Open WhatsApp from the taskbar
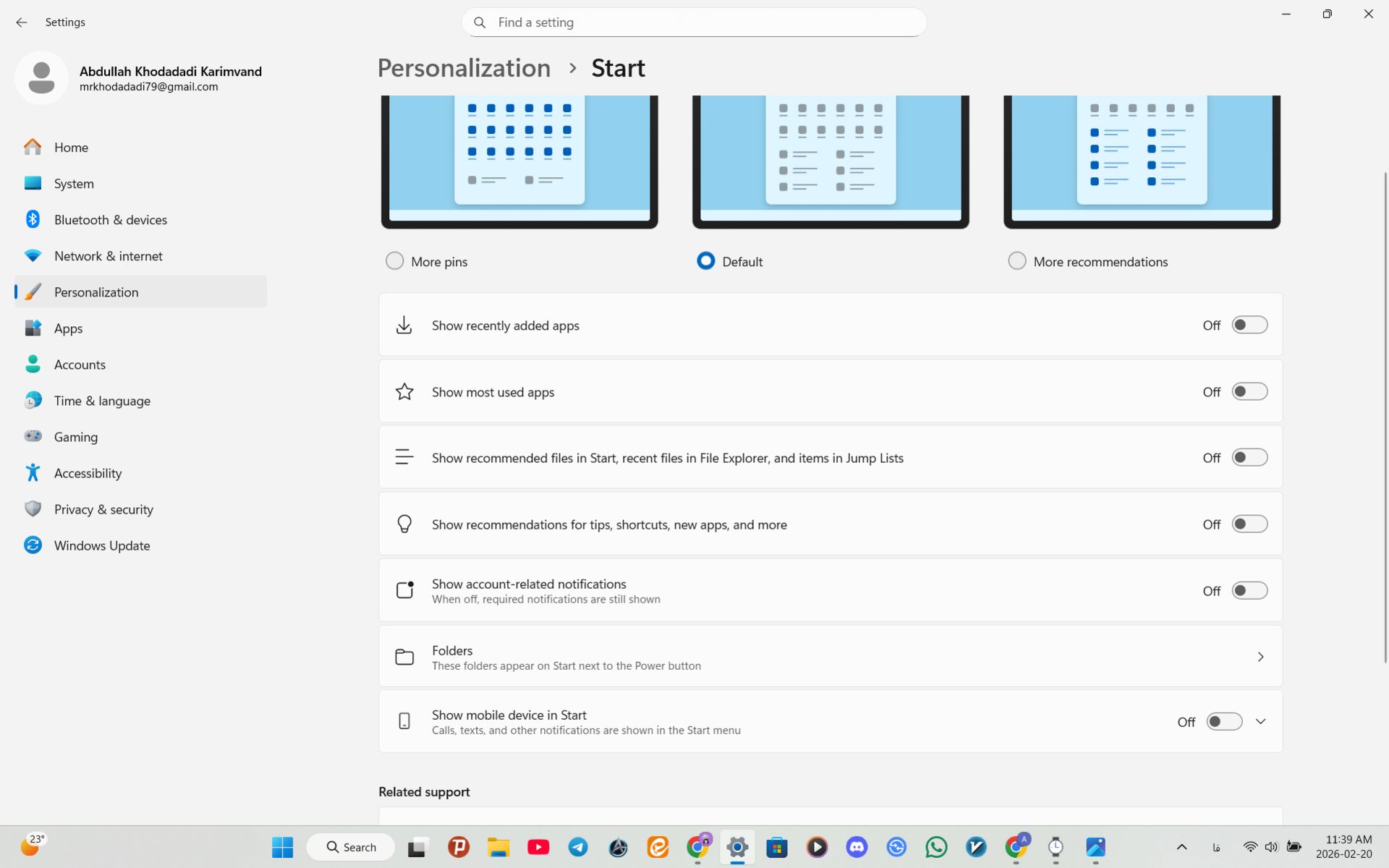 [936, 847]
